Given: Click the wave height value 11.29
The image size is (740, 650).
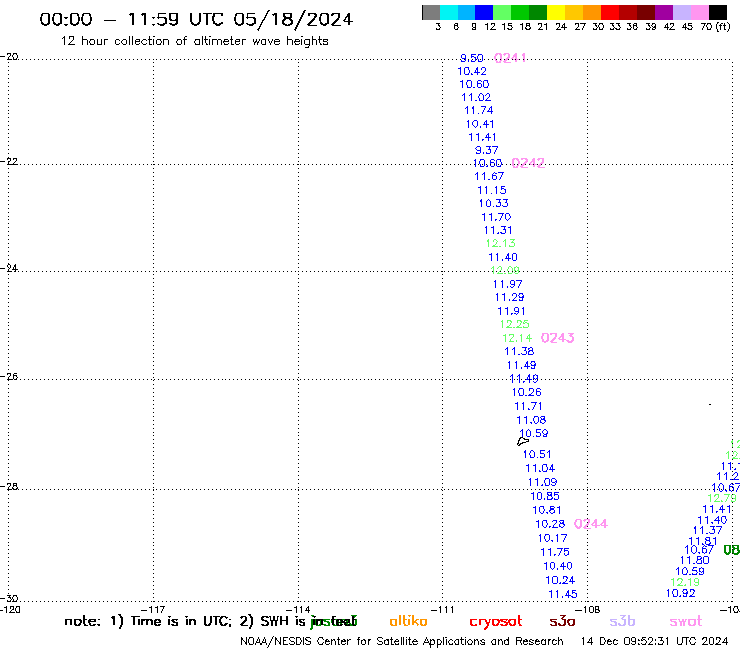Looking at the screenshot, I should [x=509, y=297].
